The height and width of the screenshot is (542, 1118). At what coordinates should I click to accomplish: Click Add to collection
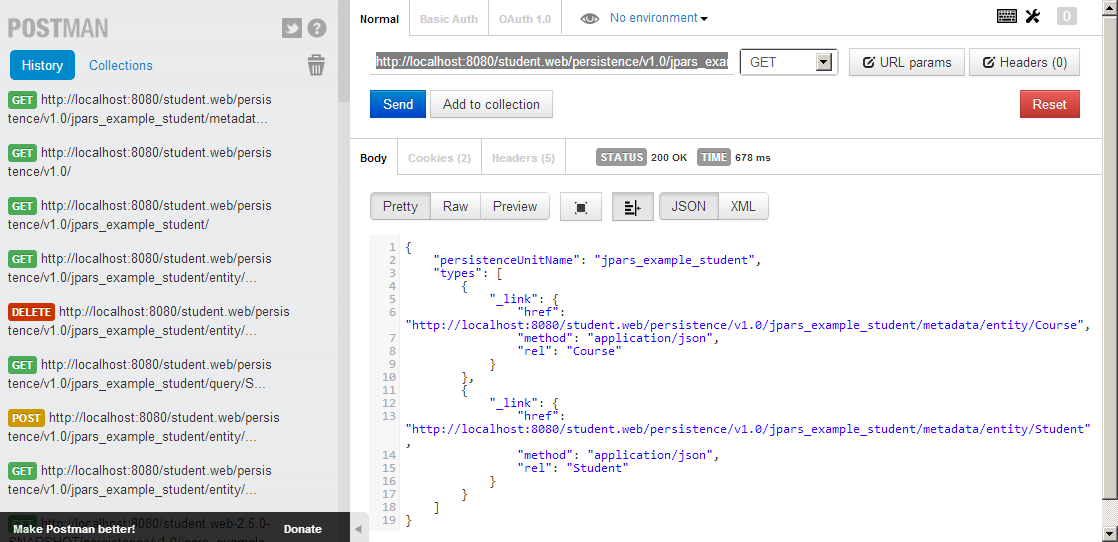coord(491,104)
